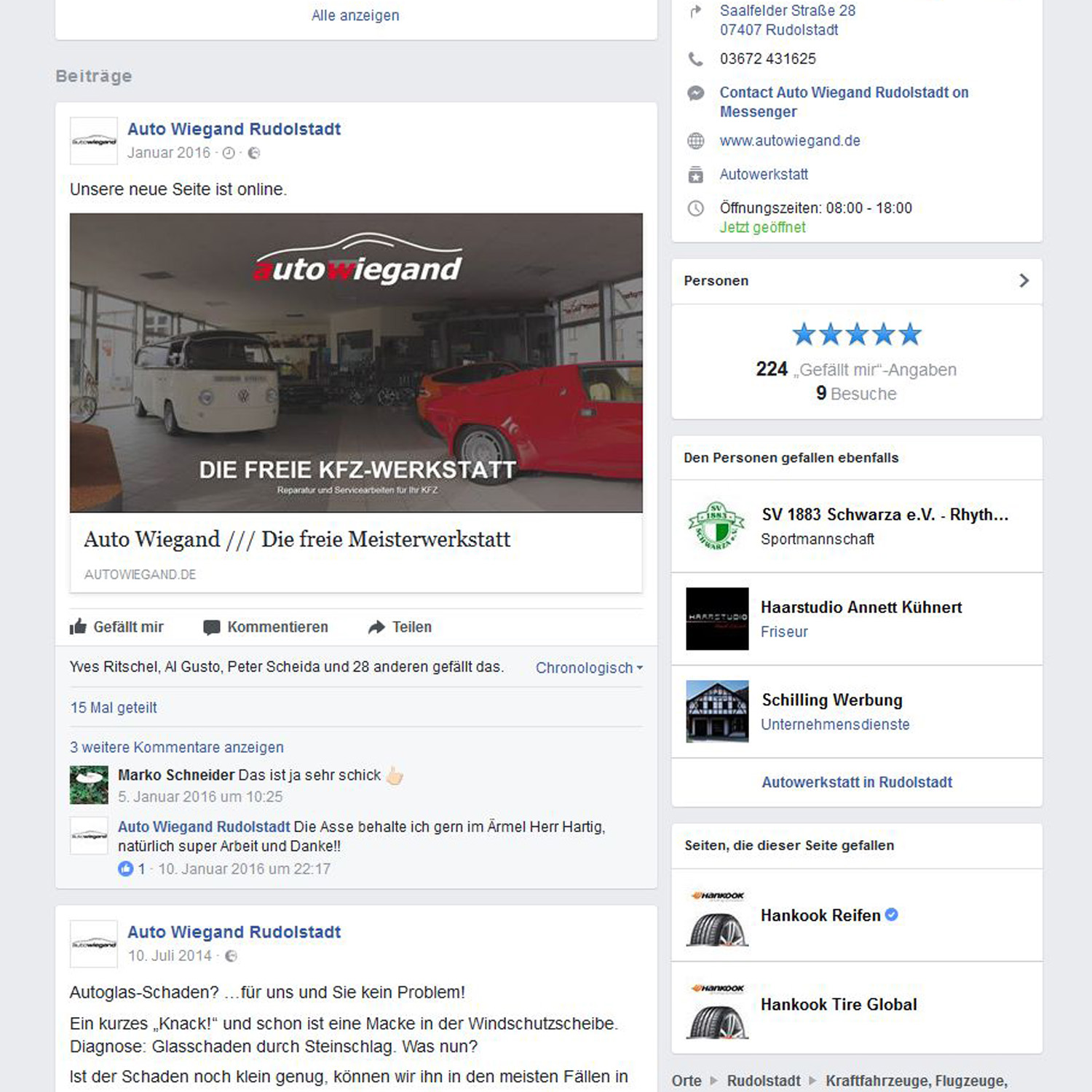Image resolution: width=1092 pixels, height=1092 pixels.
Task: Open Schilling Werbung page name
Action: (x=832, y=700)
